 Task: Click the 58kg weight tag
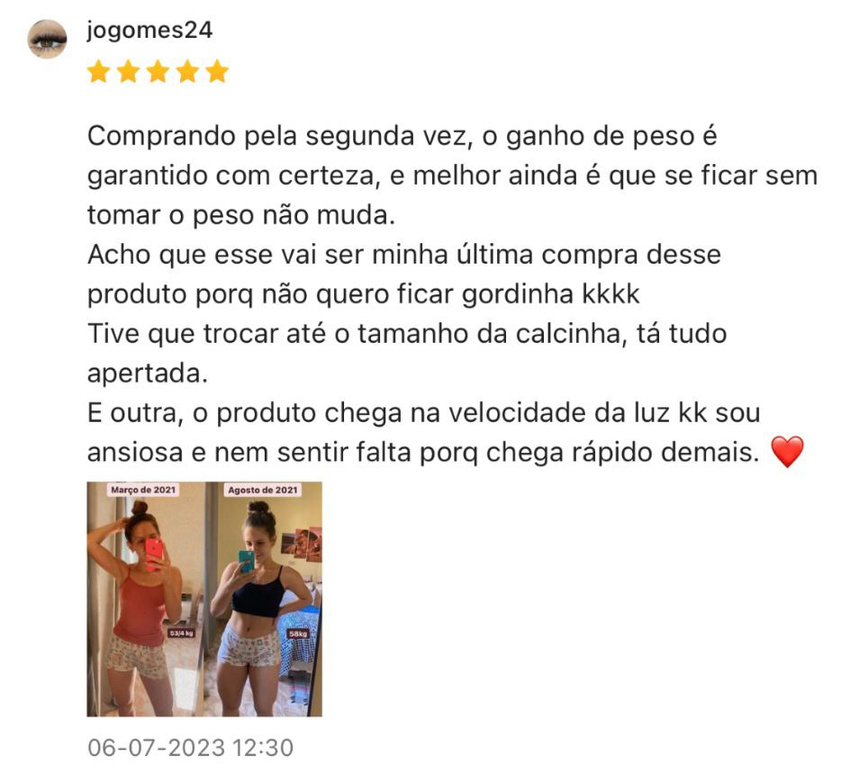(298, 634)
